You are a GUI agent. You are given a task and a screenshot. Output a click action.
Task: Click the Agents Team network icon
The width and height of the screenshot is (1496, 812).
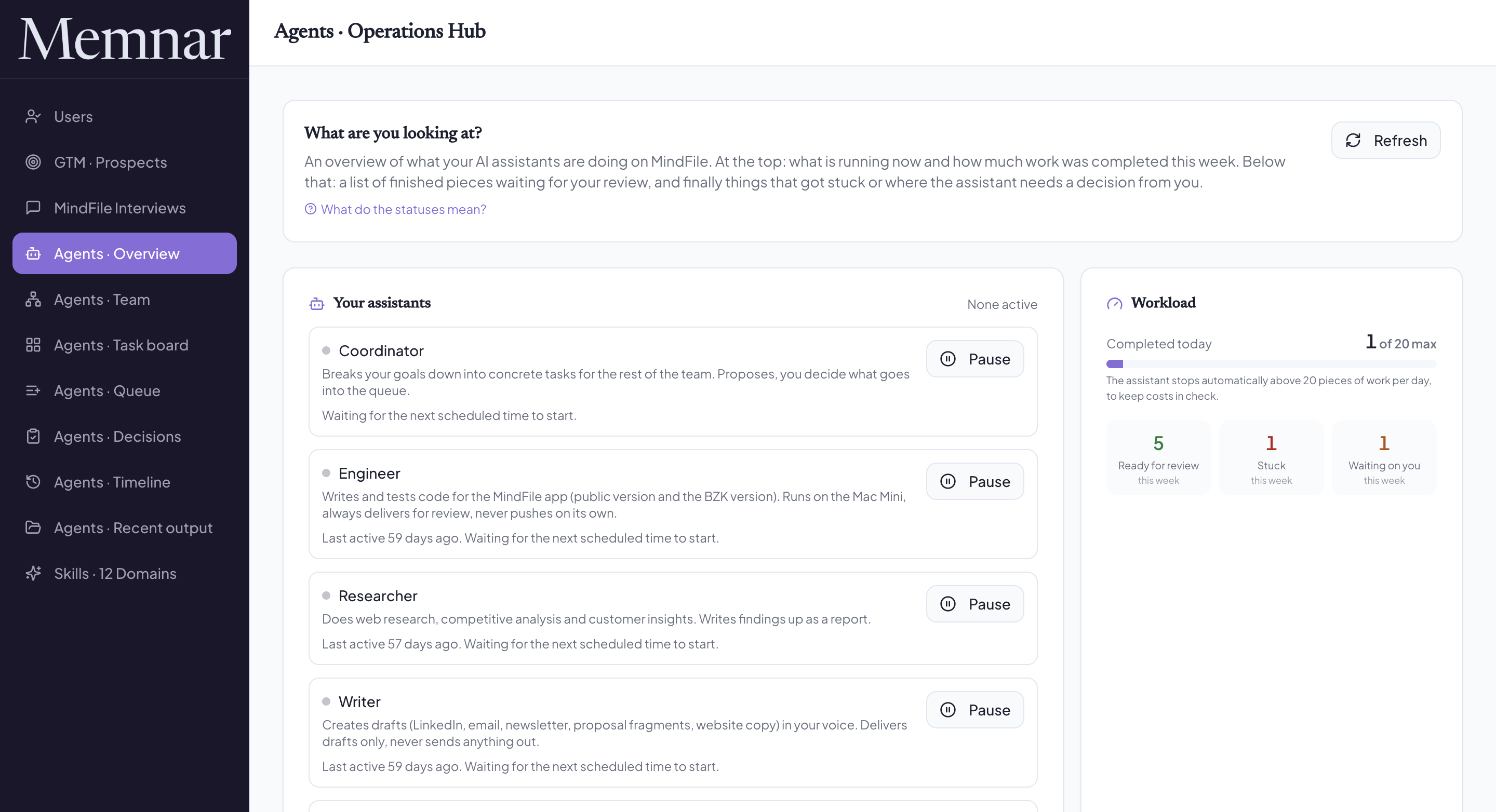coord(33,300)
